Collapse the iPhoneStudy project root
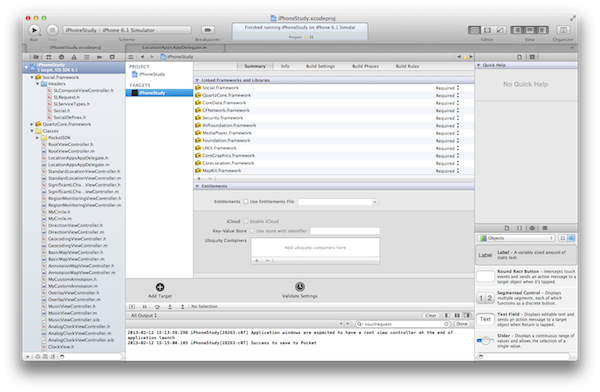This screenshot has width=600, height=392. [x=26, y=67]
